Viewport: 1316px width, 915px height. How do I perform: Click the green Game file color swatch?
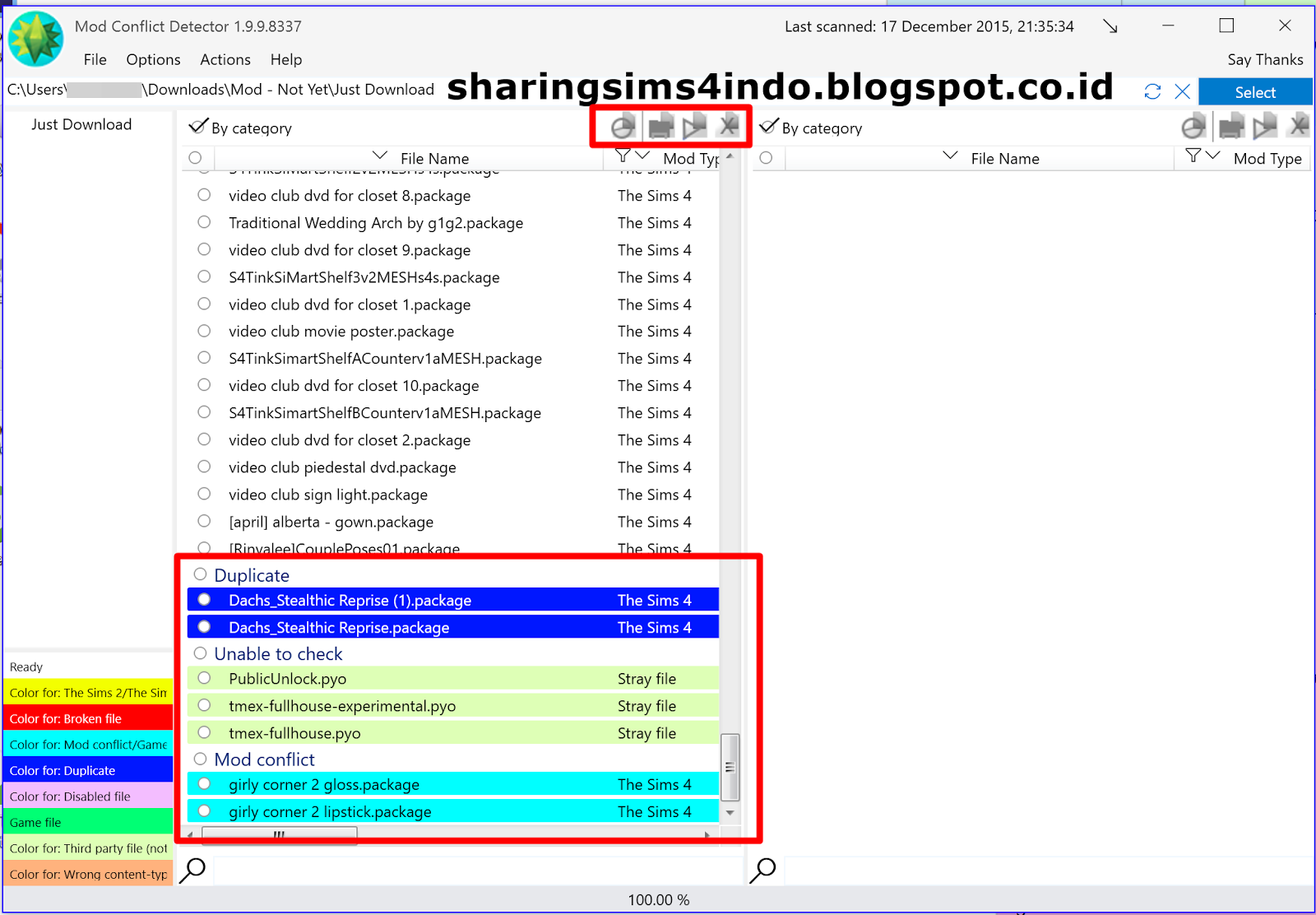[88, 822]
